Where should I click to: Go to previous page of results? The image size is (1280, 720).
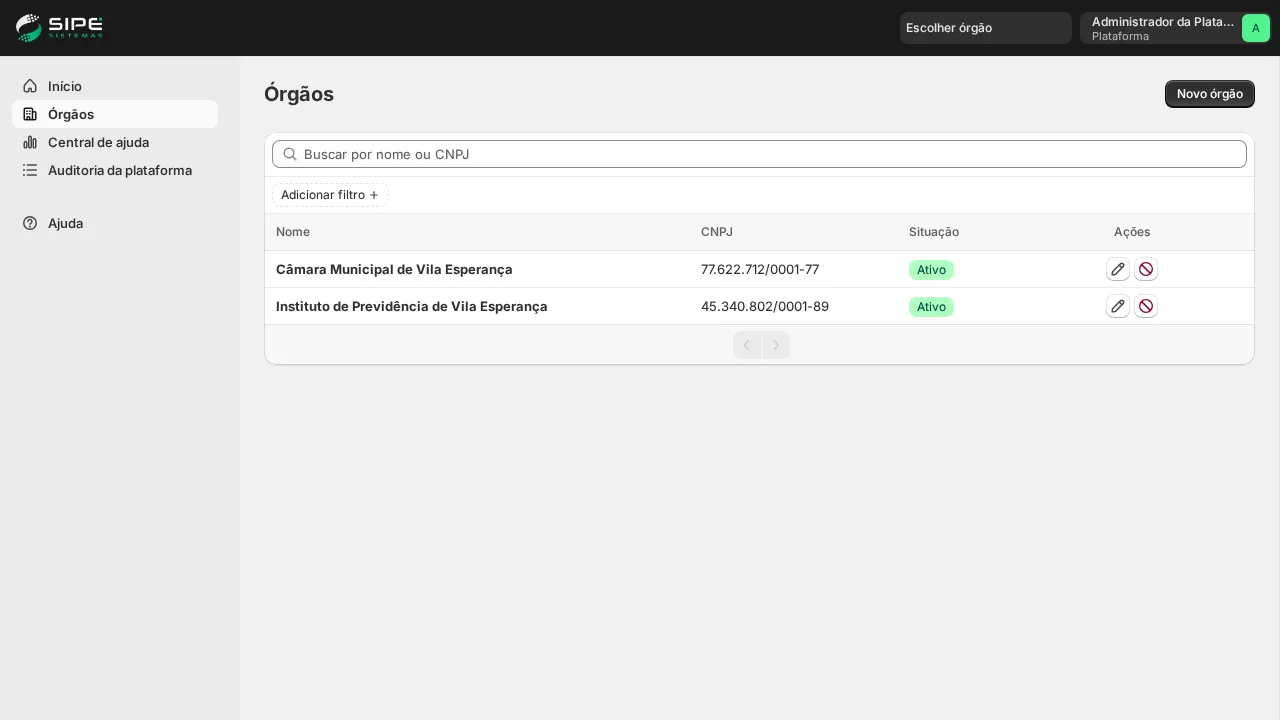(x=747, y=345)
